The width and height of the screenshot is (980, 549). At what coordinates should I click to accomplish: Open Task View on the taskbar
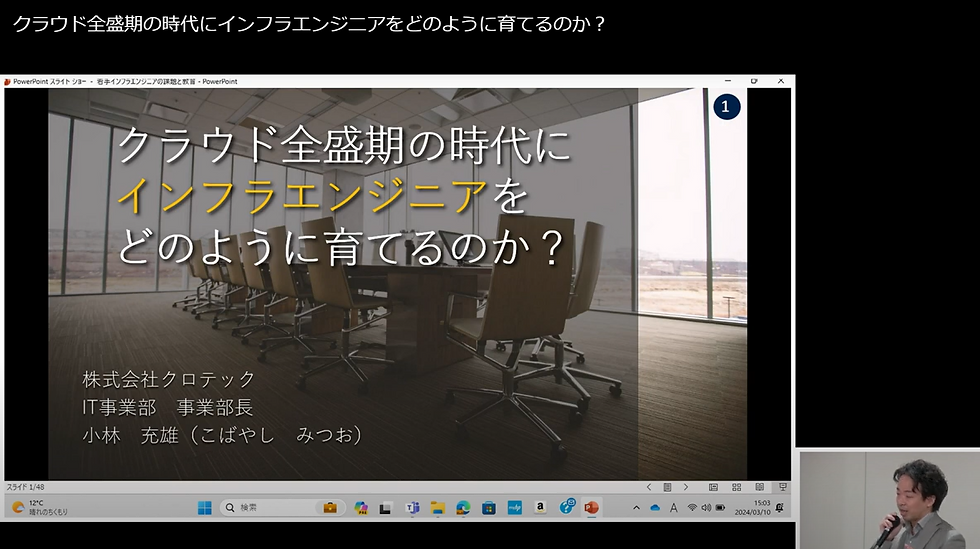point(385,508)
